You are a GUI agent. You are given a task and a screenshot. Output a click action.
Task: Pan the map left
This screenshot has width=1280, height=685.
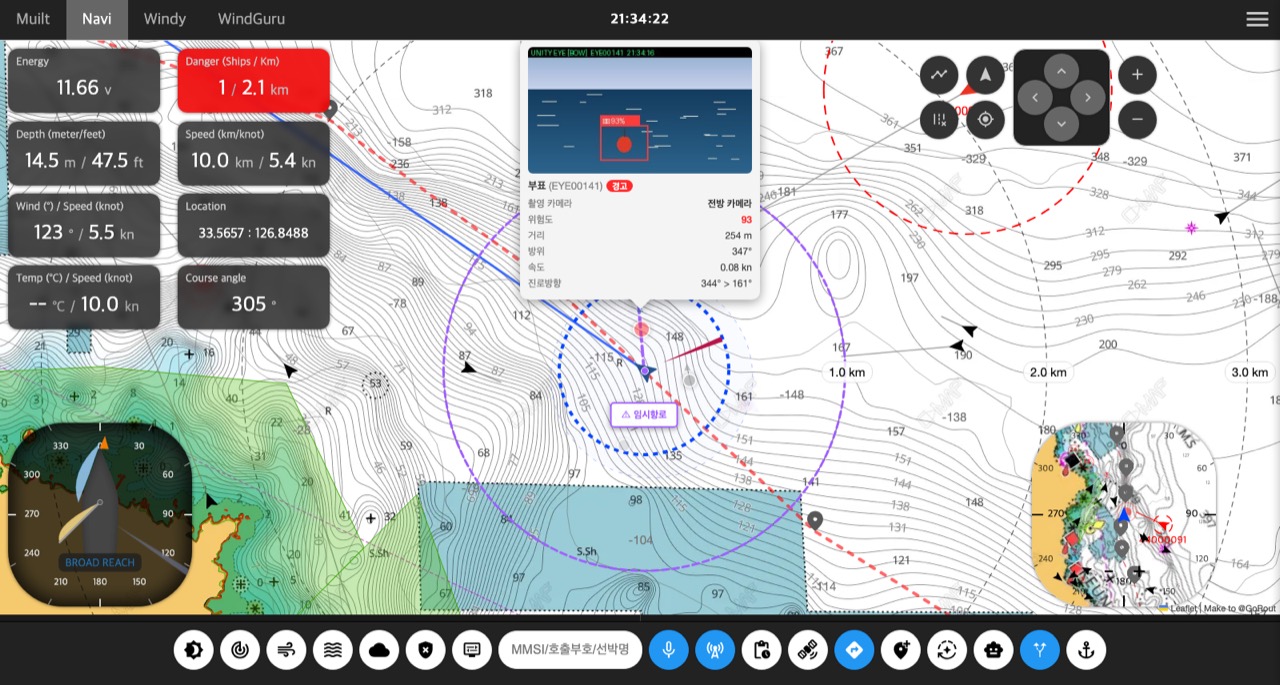[x=1035, y=98]
